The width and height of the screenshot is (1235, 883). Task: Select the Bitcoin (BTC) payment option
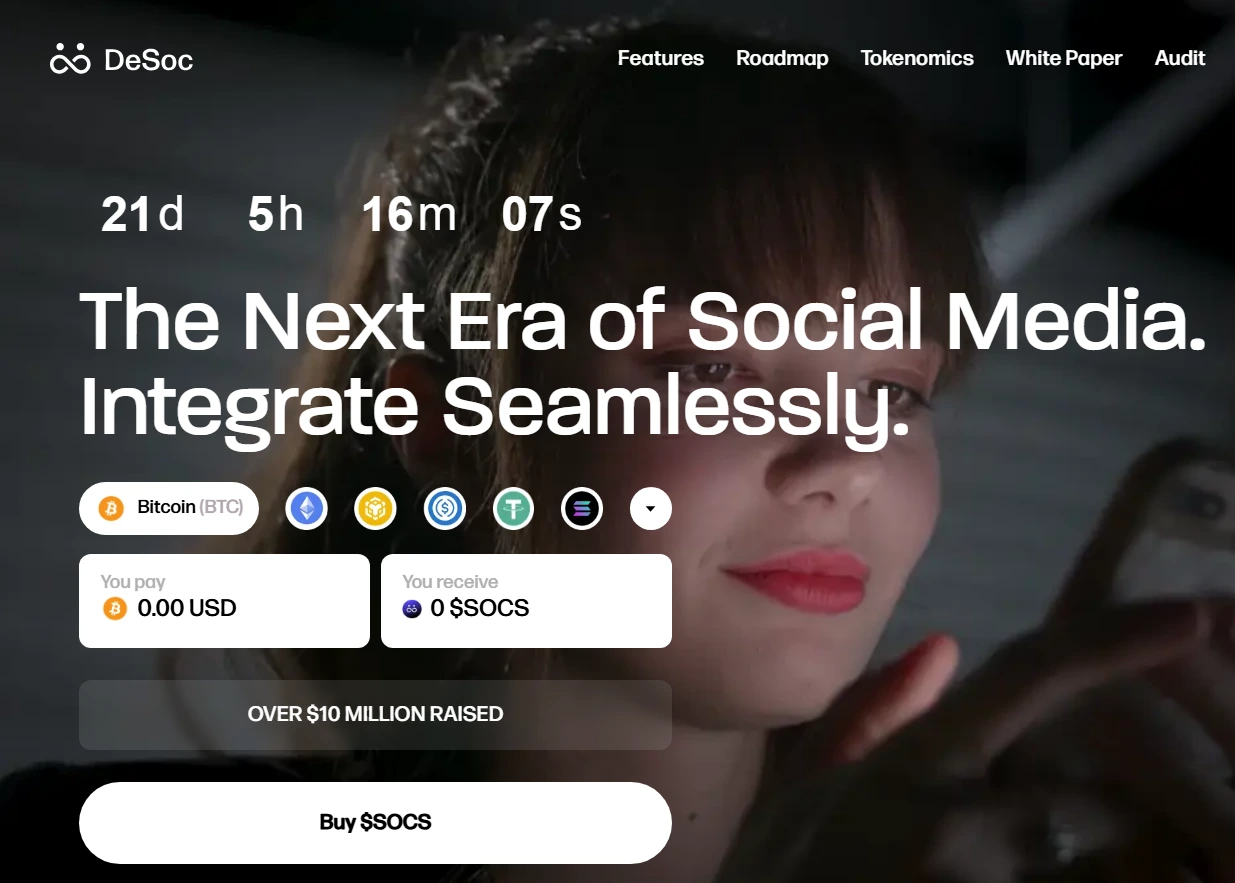click(x=169, y=508)
